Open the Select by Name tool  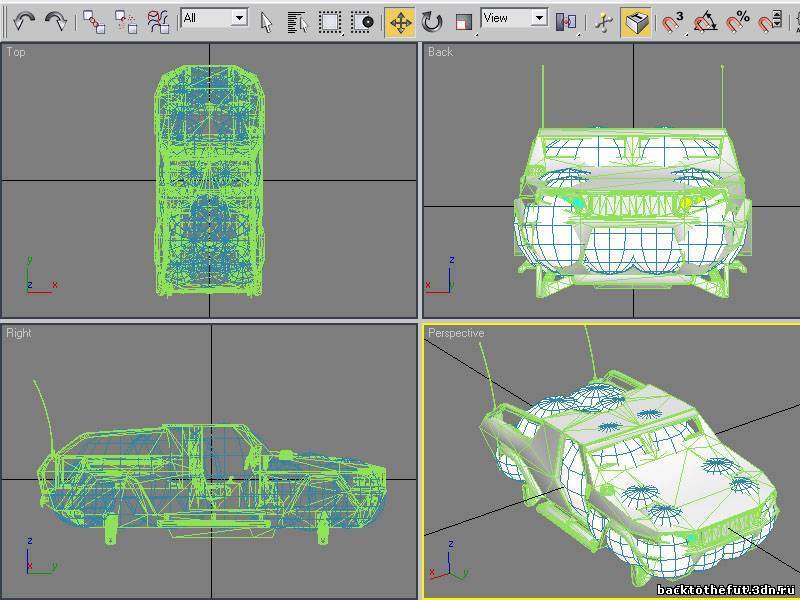(298, 22)
